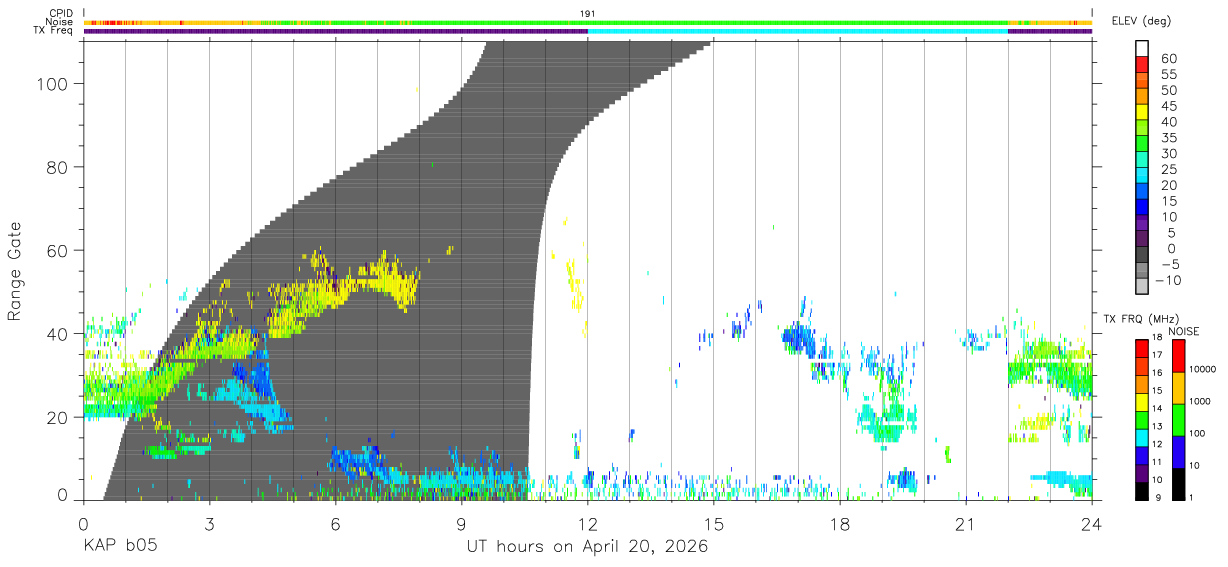Click the TX FRQ (MHz) color scale bar
Viewport: 1228px width, 567px height.
coord(1141,419)
